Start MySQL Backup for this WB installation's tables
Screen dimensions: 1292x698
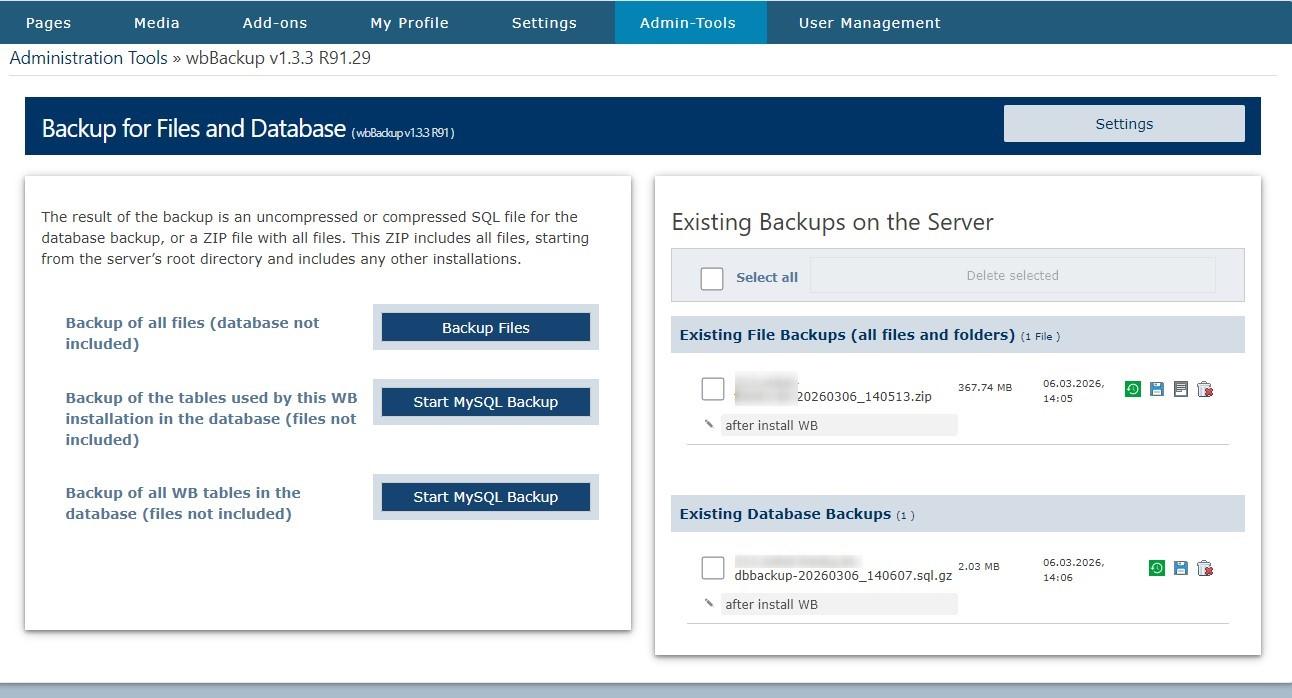(x=486, y=402)
